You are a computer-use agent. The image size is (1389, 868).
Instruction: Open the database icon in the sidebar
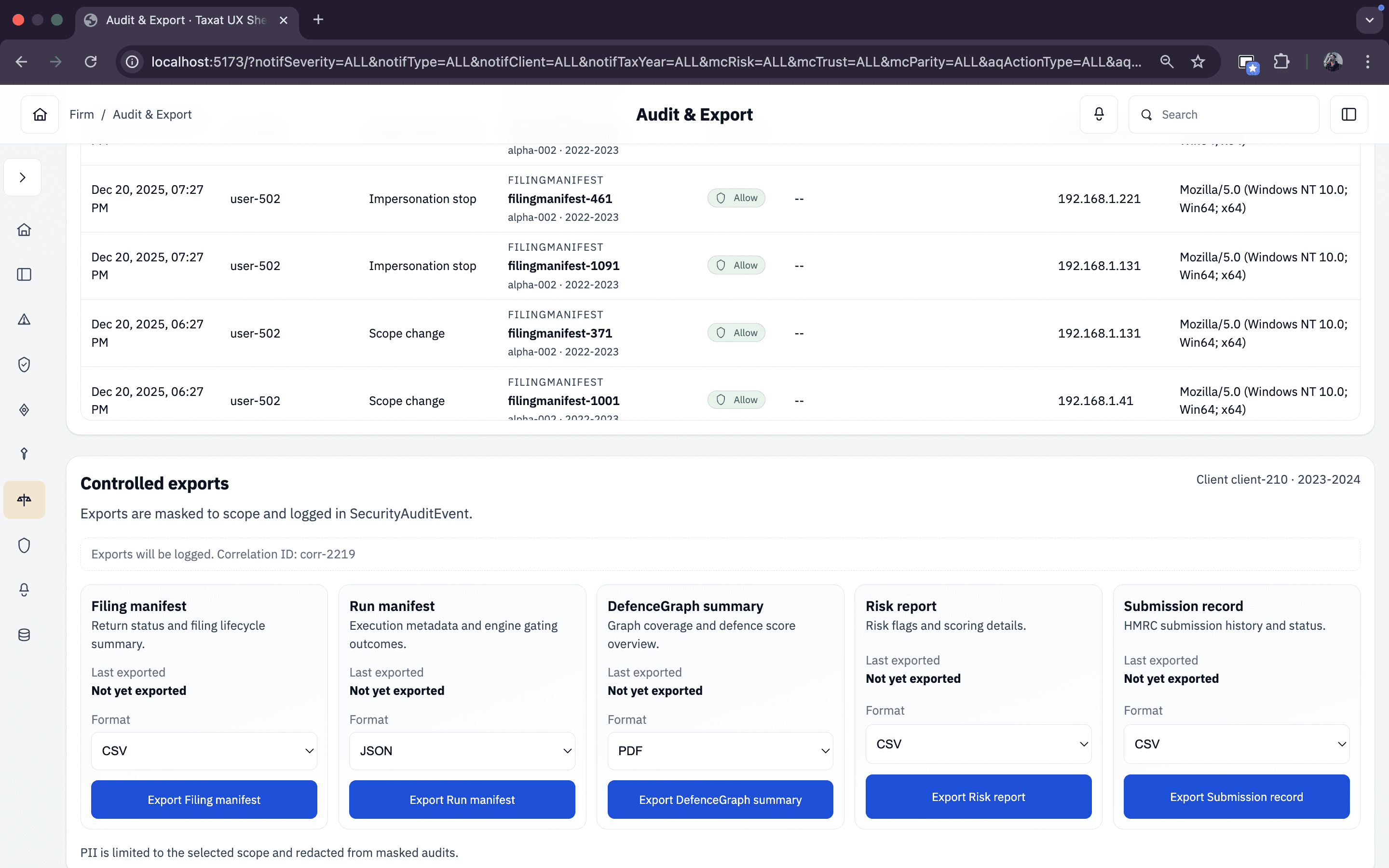24,635
